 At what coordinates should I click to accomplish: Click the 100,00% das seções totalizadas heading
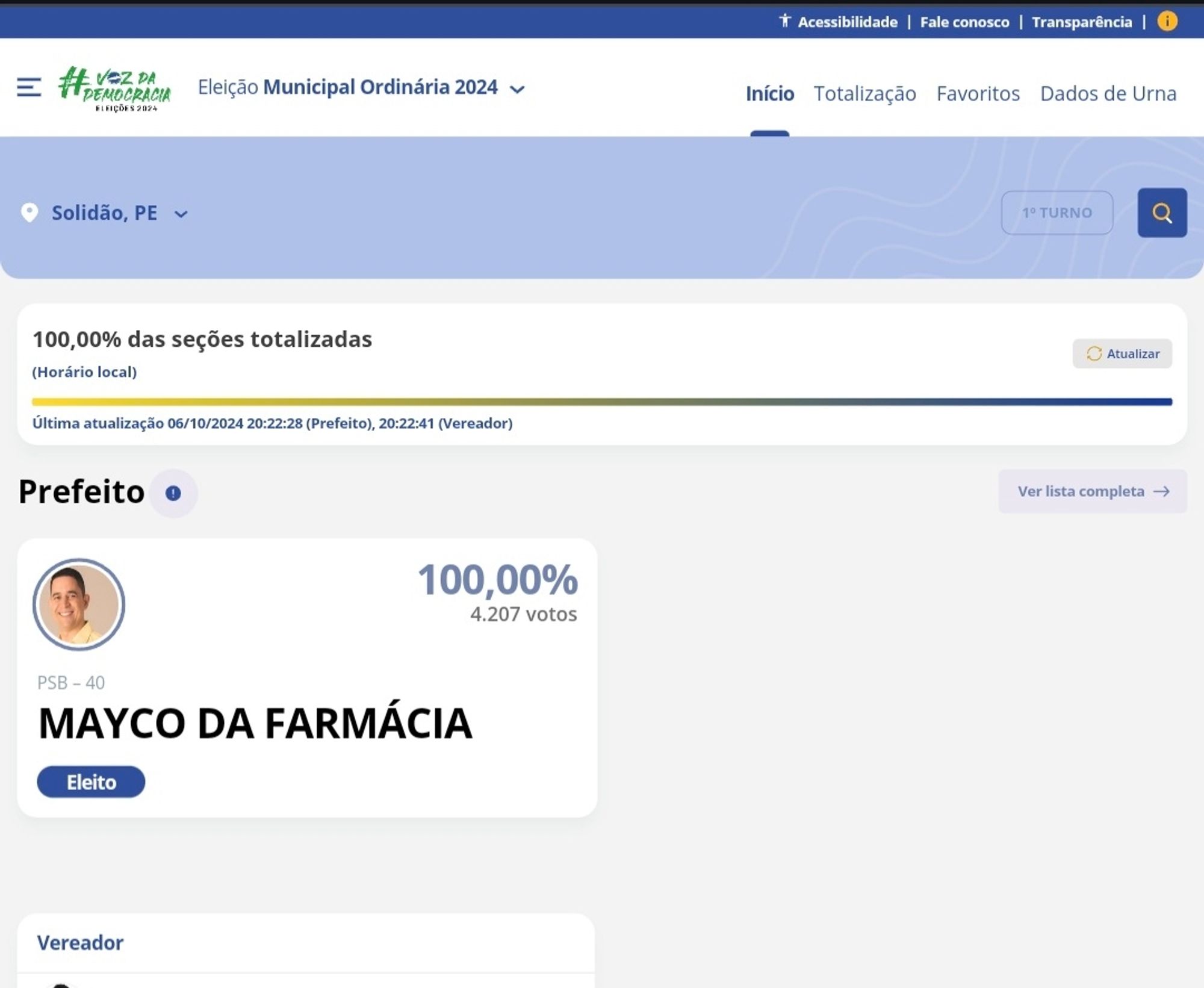point(202,340)
